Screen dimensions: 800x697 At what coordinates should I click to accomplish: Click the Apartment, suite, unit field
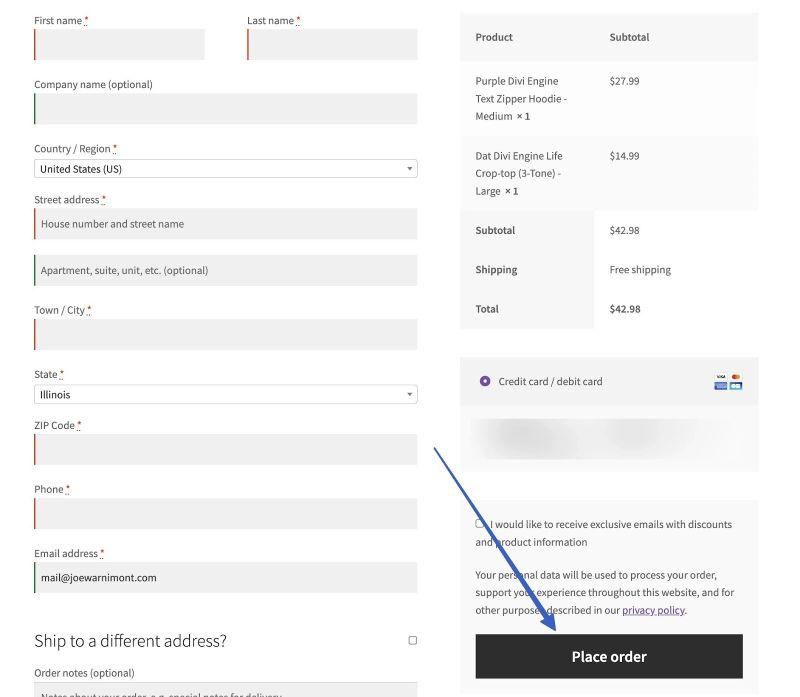pyautogui.click(x=225, y=270)
